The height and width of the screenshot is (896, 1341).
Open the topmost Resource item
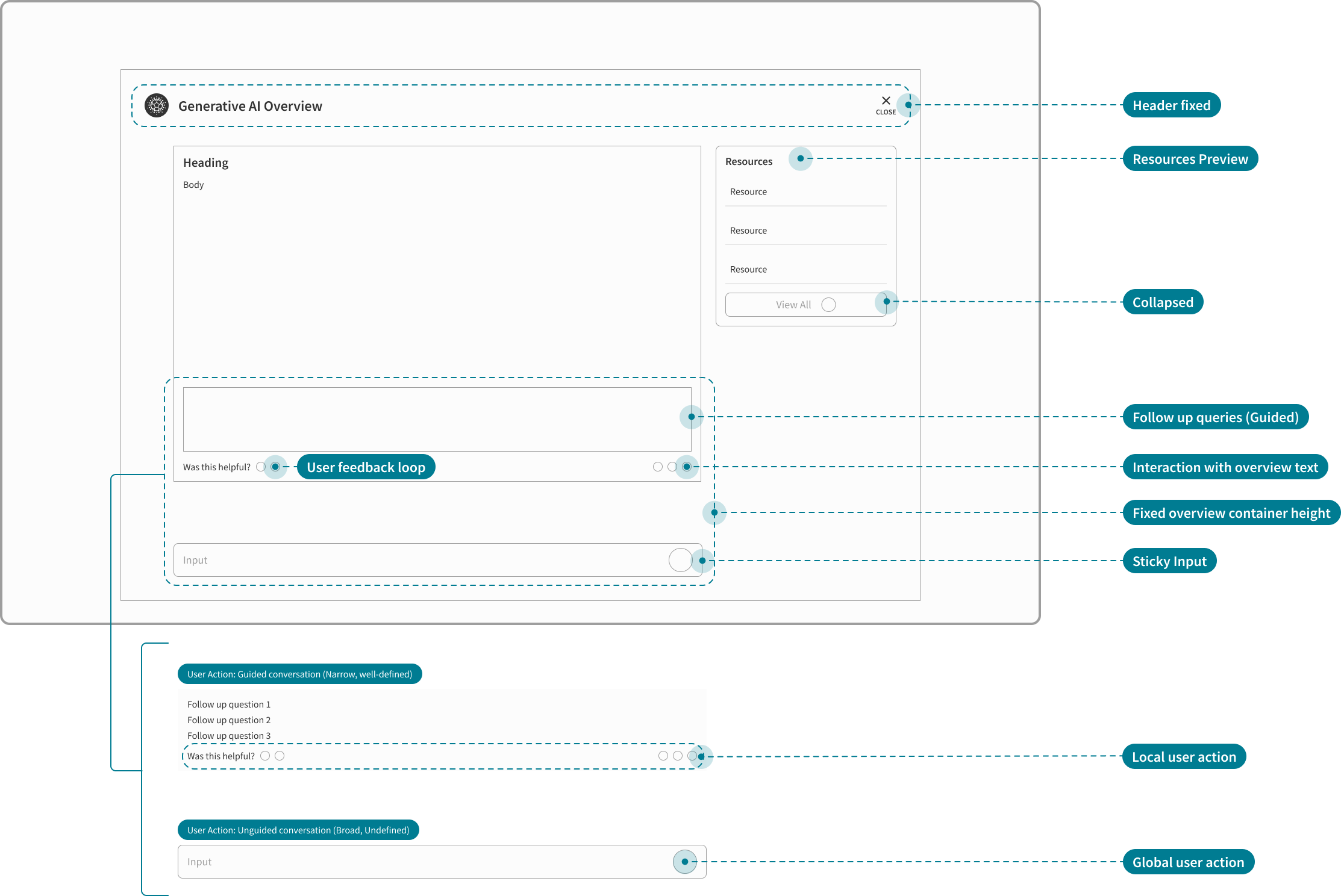click(805, 191)
